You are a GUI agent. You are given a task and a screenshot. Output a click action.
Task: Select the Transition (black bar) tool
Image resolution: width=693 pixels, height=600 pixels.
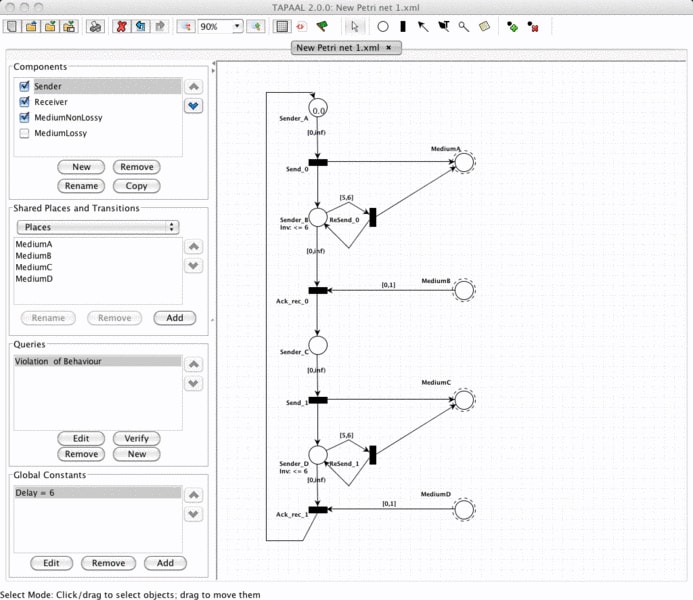pyautogui.click(x=403, y=27)
